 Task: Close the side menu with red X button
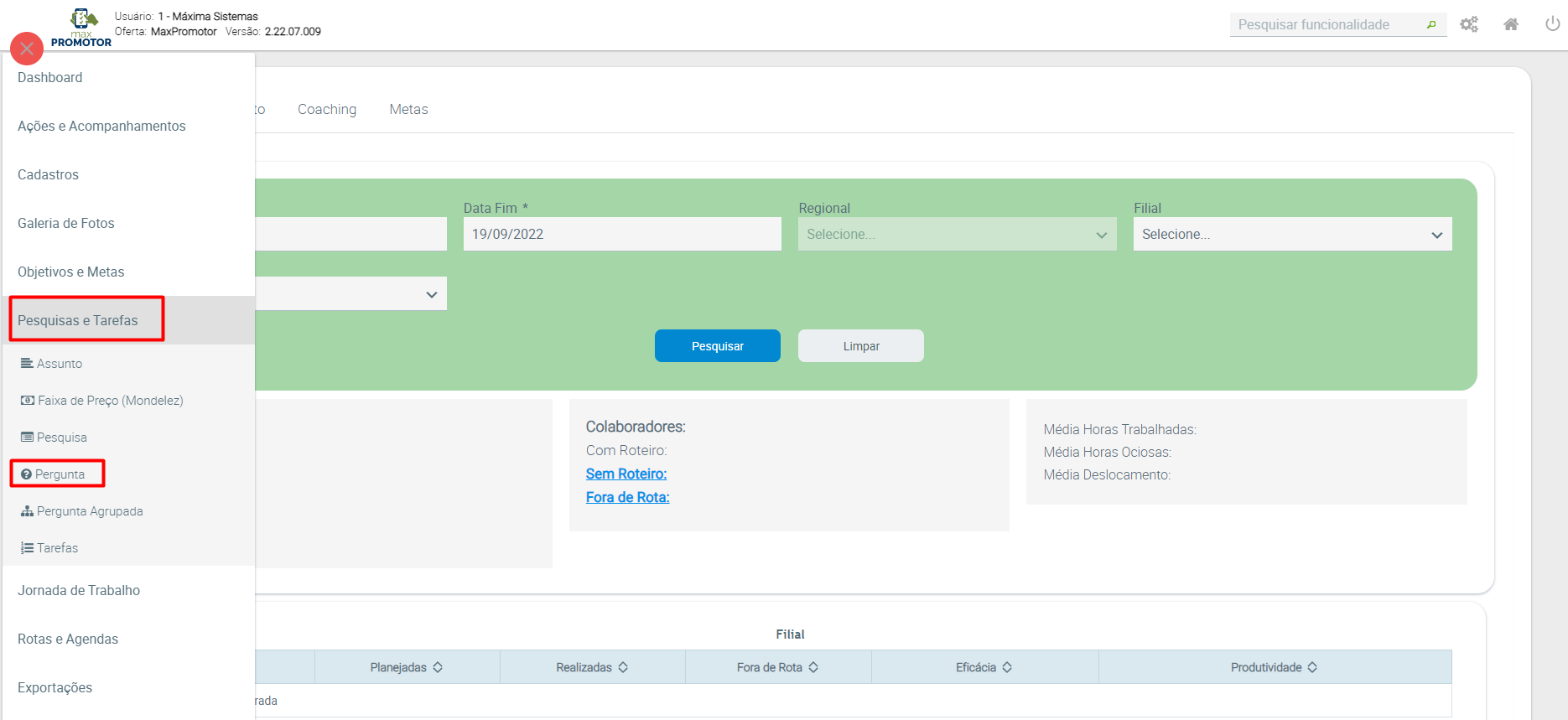[x=27, y=49]
